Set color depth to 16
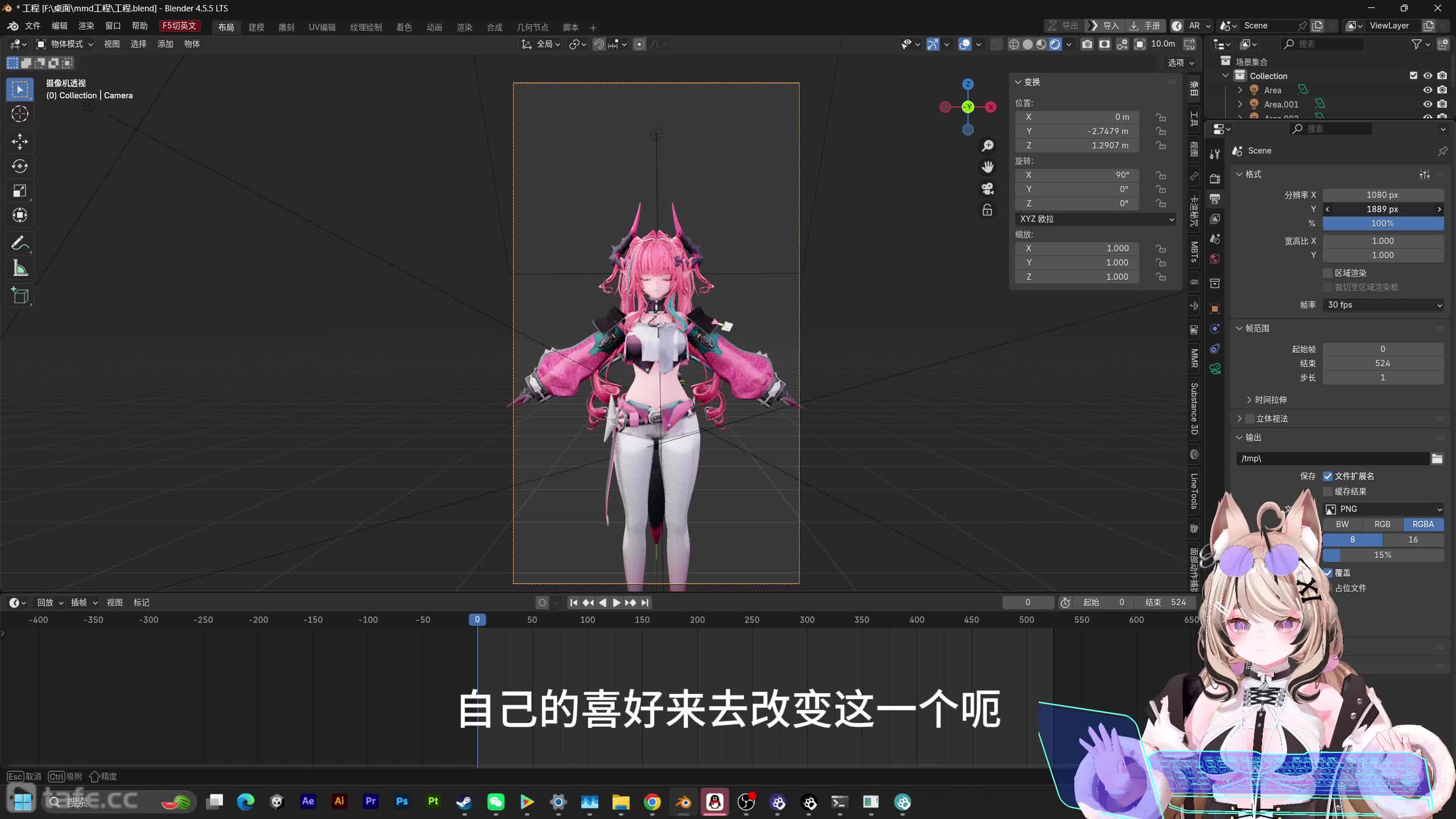This screenshot has height=819, width=1456. point(1413,540)
